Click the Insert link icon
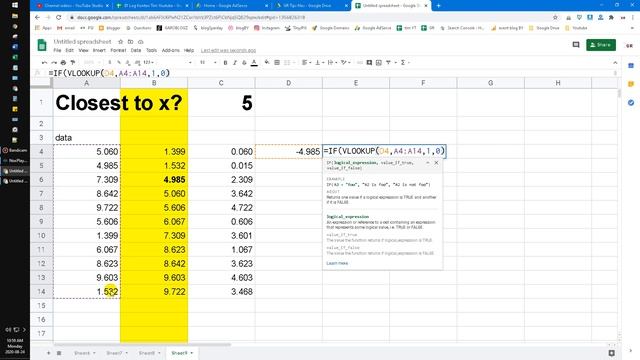 click(x=360, y=62)
